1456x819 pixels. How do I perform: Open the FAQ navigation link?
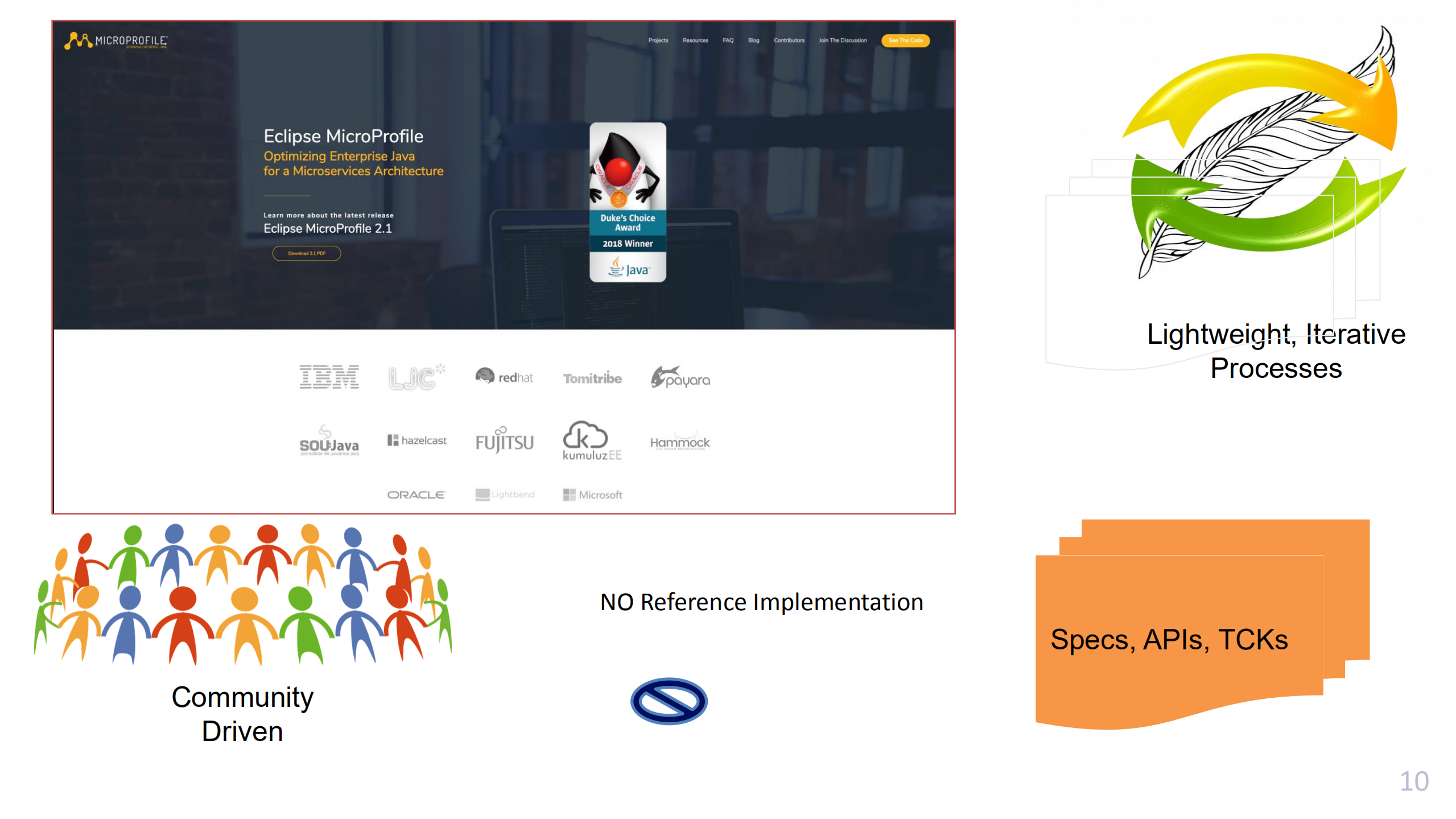(728, 40)
